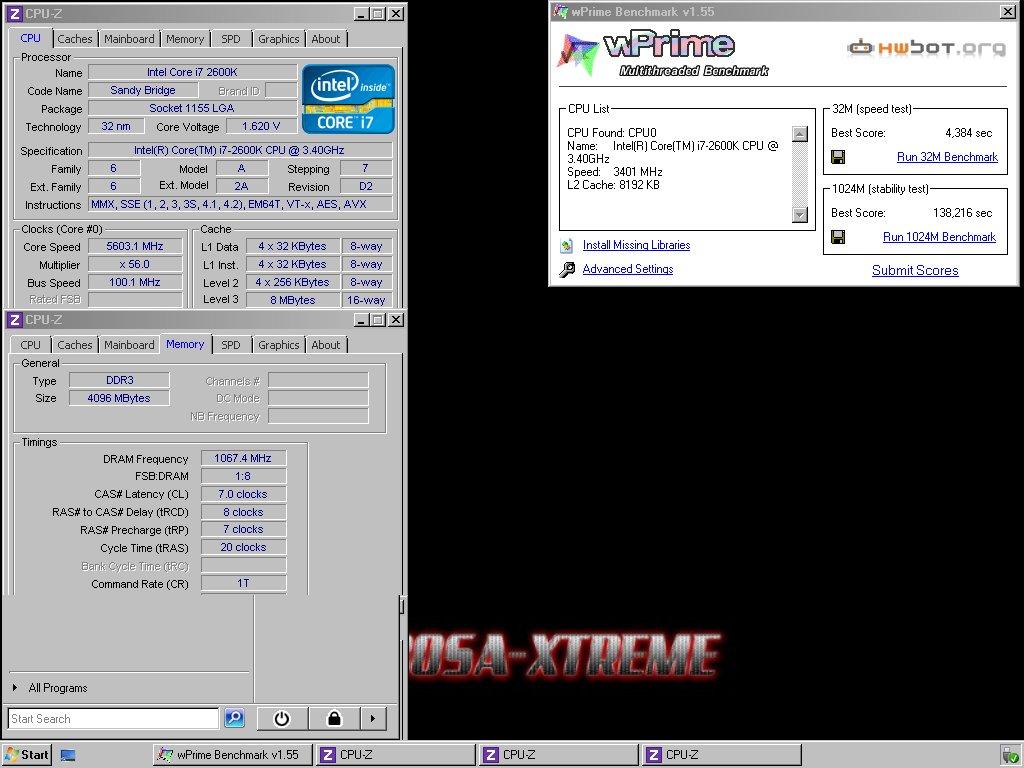
Task: Click CPU List scrollbar up arrow
Action: point(800,134)
